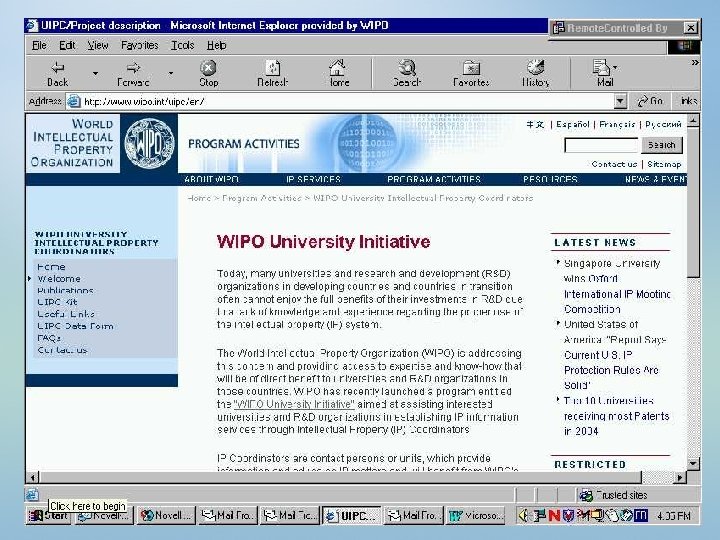Open the Sitemap link
This screenshot has width=720, height=540.
tap(664, 164)
